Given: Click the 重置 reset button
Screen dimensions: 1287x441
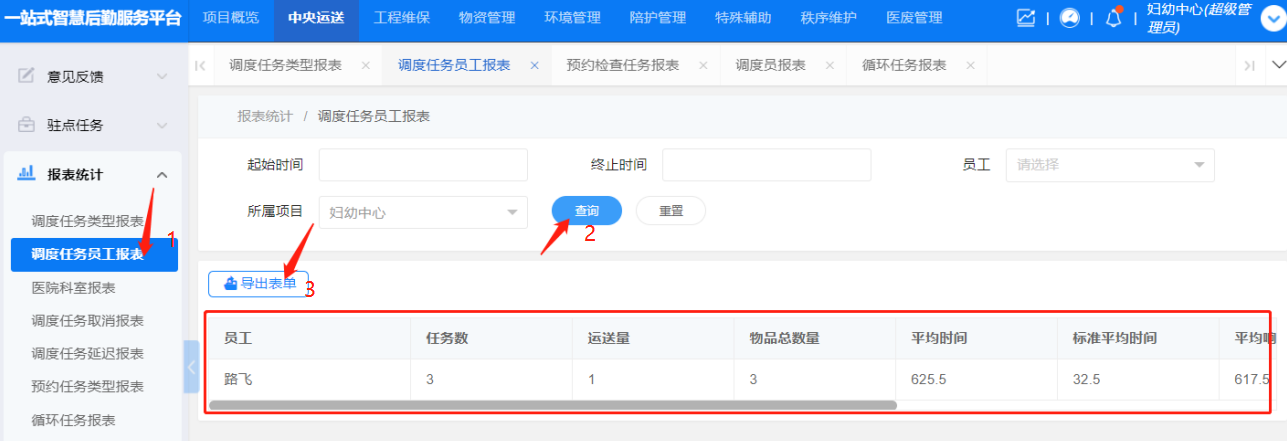Looking at the screenshot, I should point(671,211).
